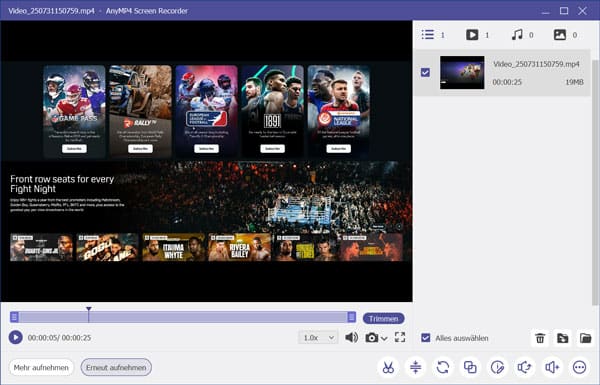Viewport: 600px width, 385px height.
Task: Click Mehr aufnehmen button
Action: 41,367
